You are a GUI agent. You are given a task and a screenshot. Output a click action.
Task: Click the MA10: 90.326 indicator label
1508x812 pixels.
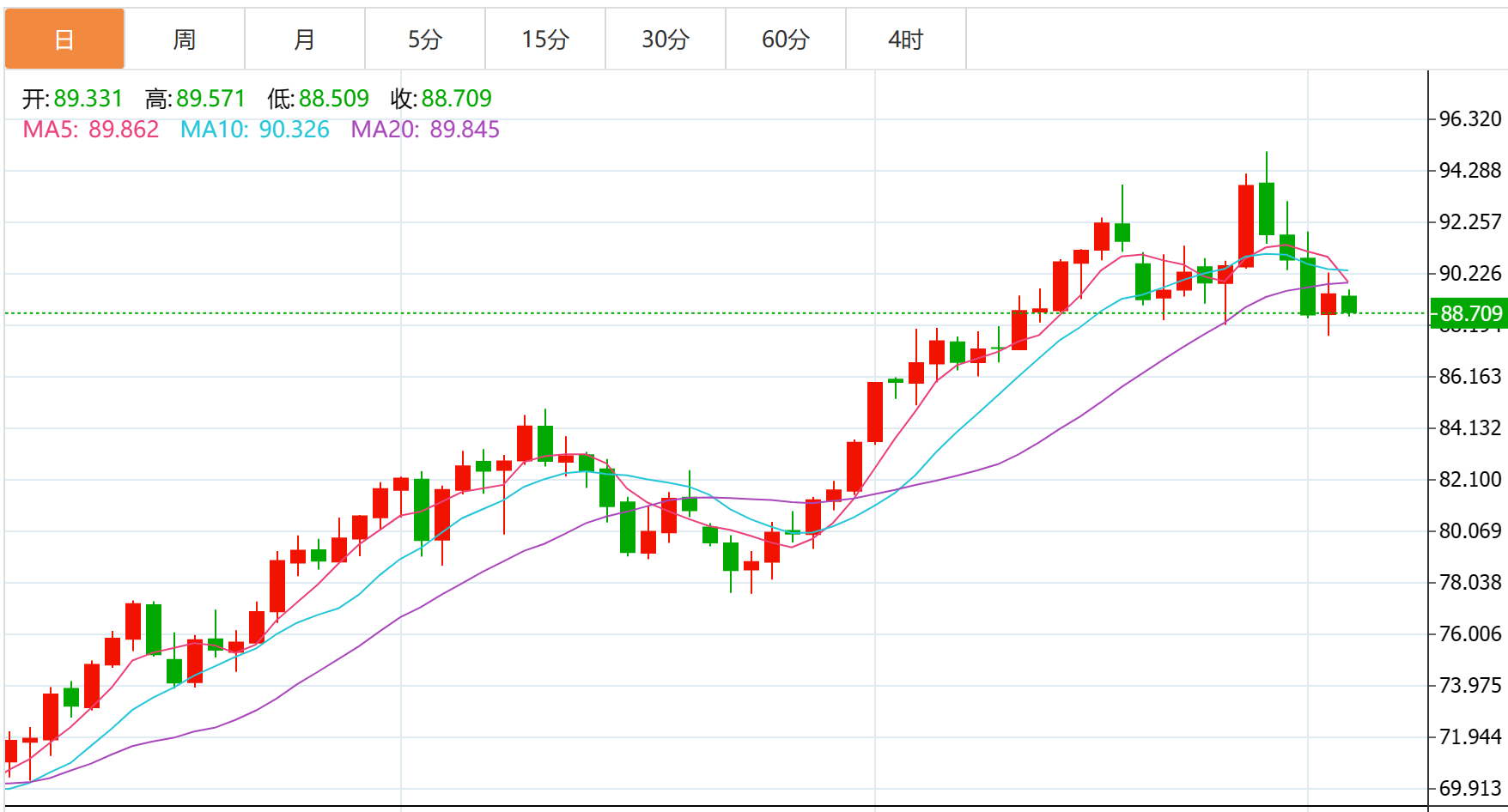(x=255, y=130)
